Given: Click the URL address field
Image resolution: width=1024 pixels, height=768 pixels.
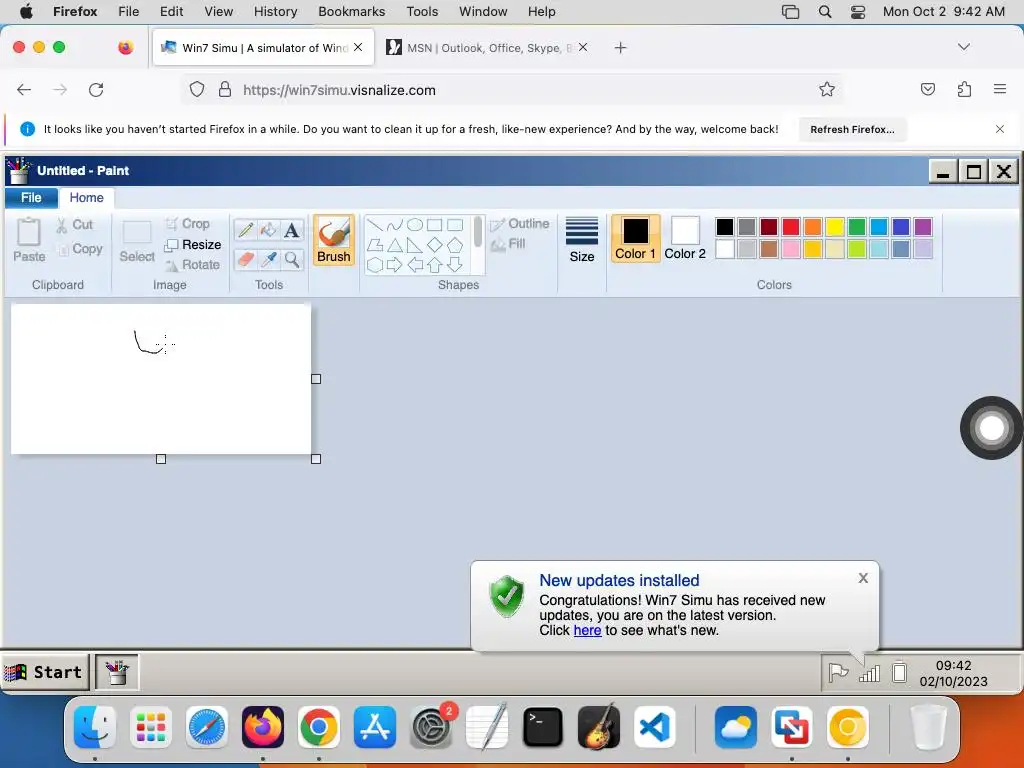Looking at the screenshot, I should click(513, 90).
